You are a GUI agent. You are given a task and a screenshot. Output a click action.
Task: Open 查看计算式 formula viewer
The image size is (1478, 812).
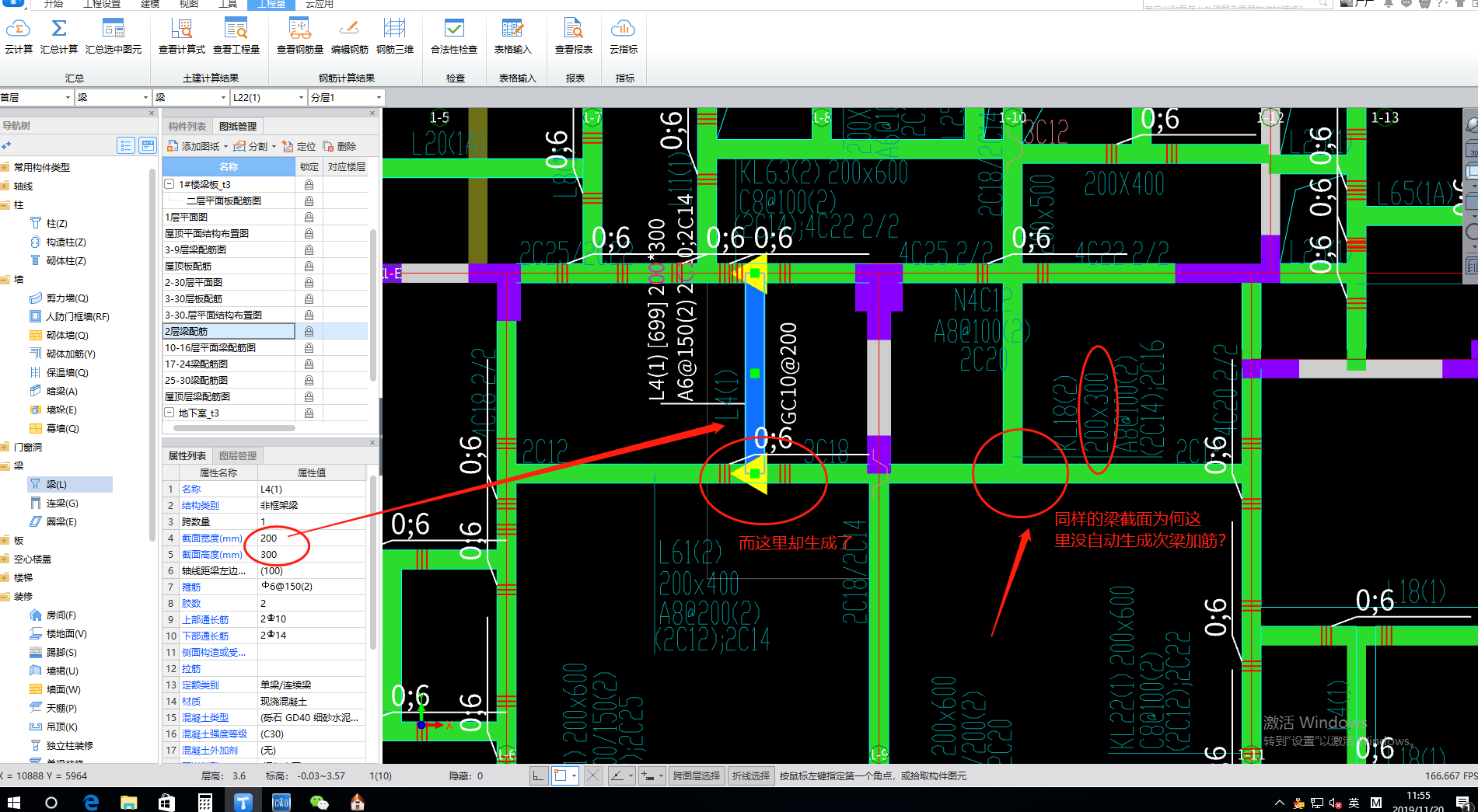point(181,37)
